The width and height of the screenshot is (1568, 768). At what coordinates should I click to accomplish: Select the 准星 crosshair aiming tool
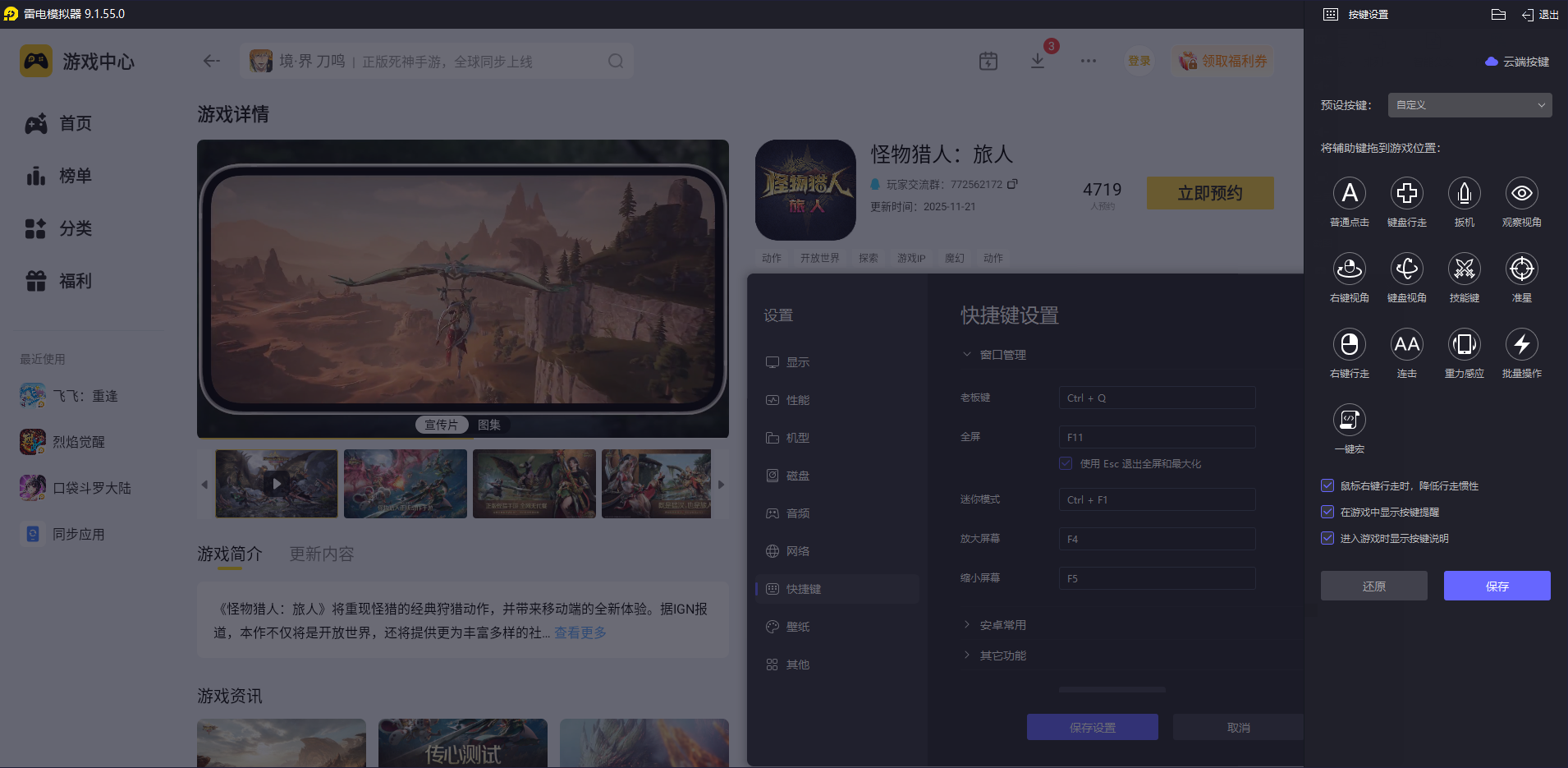1521,269
